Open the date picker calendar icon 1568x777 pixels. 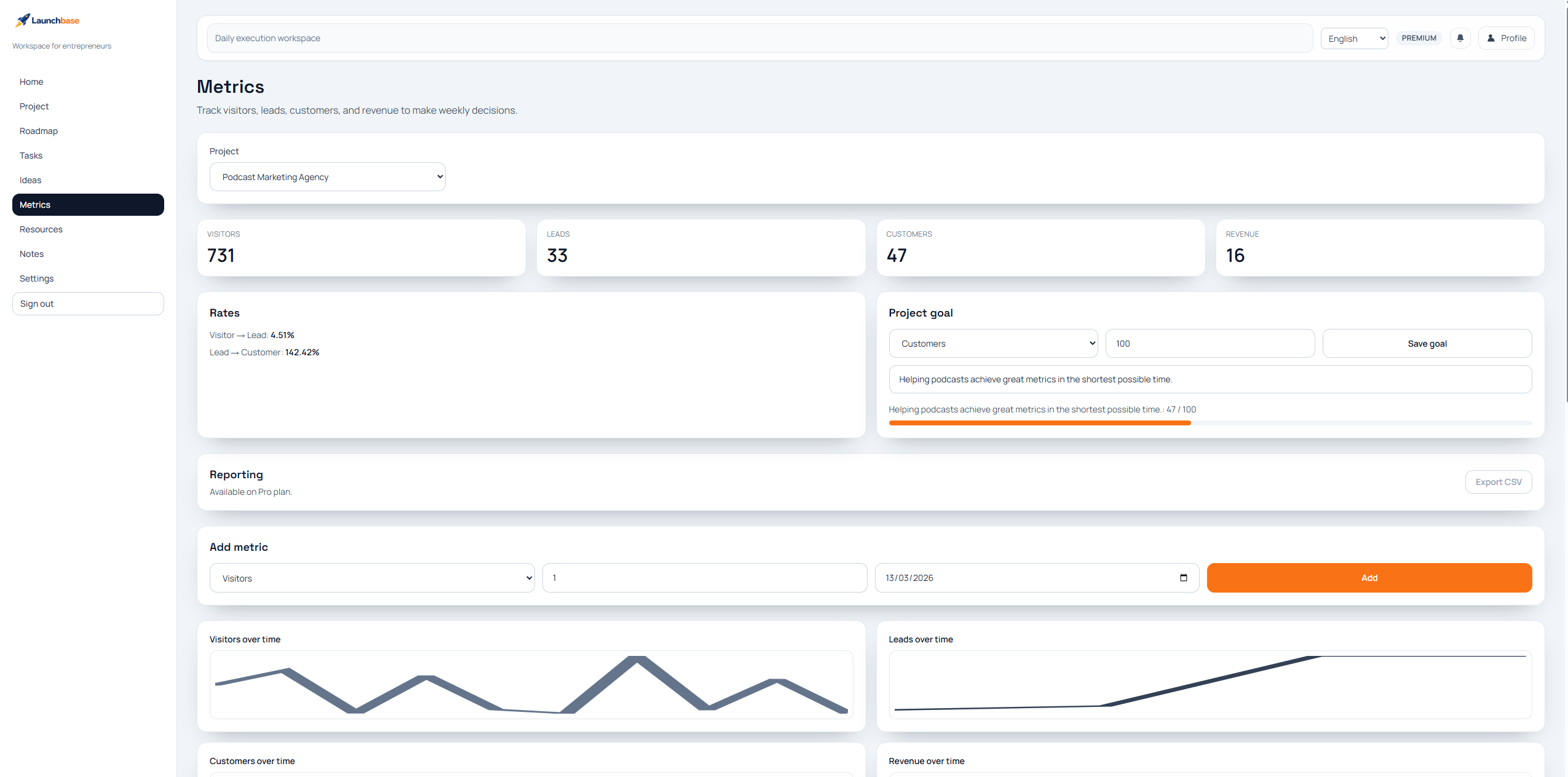click(x=1183, y=578)
